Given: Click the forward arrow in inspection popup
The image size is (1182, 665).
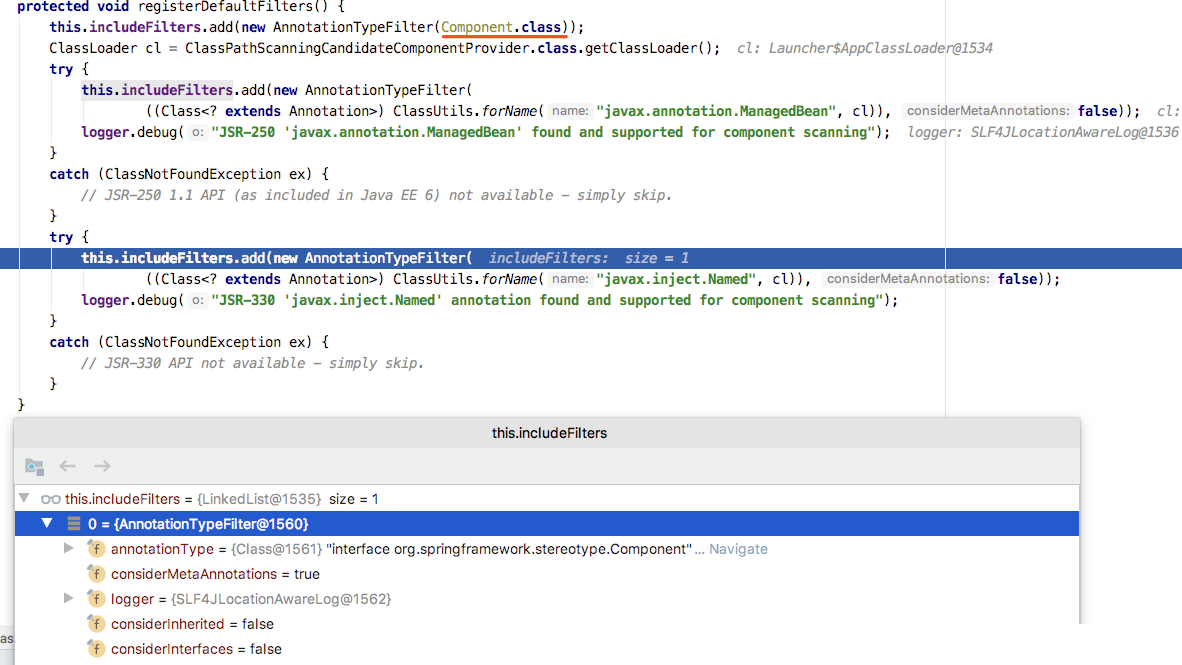Looking at the screenshot, I should tap(102, 466).
